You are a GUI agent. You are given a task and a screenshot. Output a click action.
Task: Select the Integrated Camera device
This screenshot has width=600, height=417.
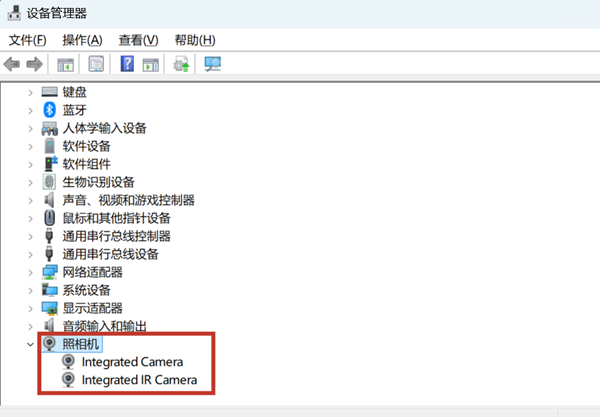coord(132,362)
